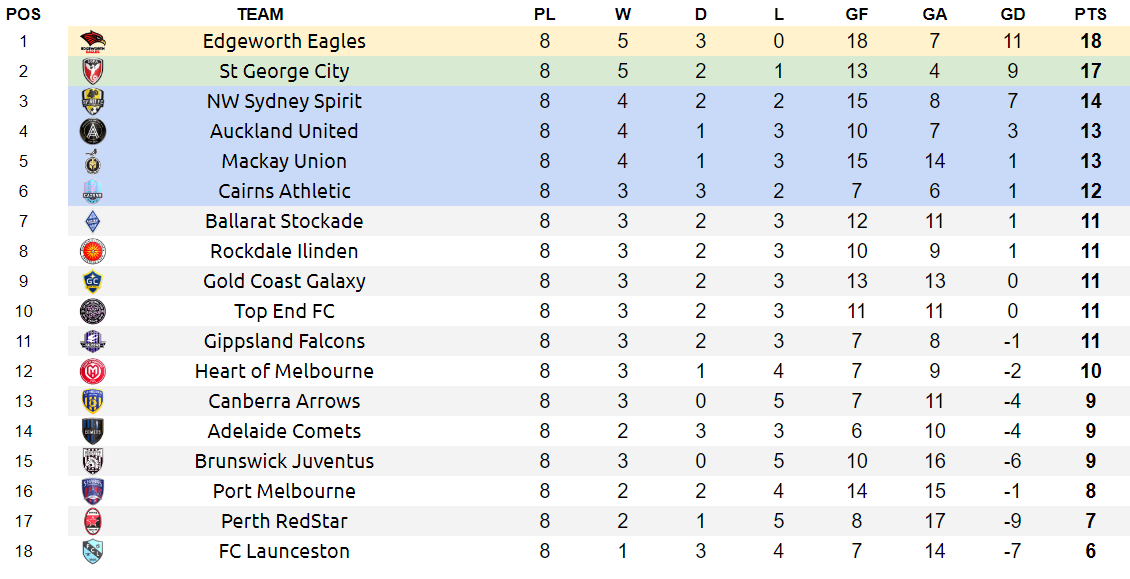Click the GD column header
Viewport: 1130px width, 579px height.
coord(1013,14)
